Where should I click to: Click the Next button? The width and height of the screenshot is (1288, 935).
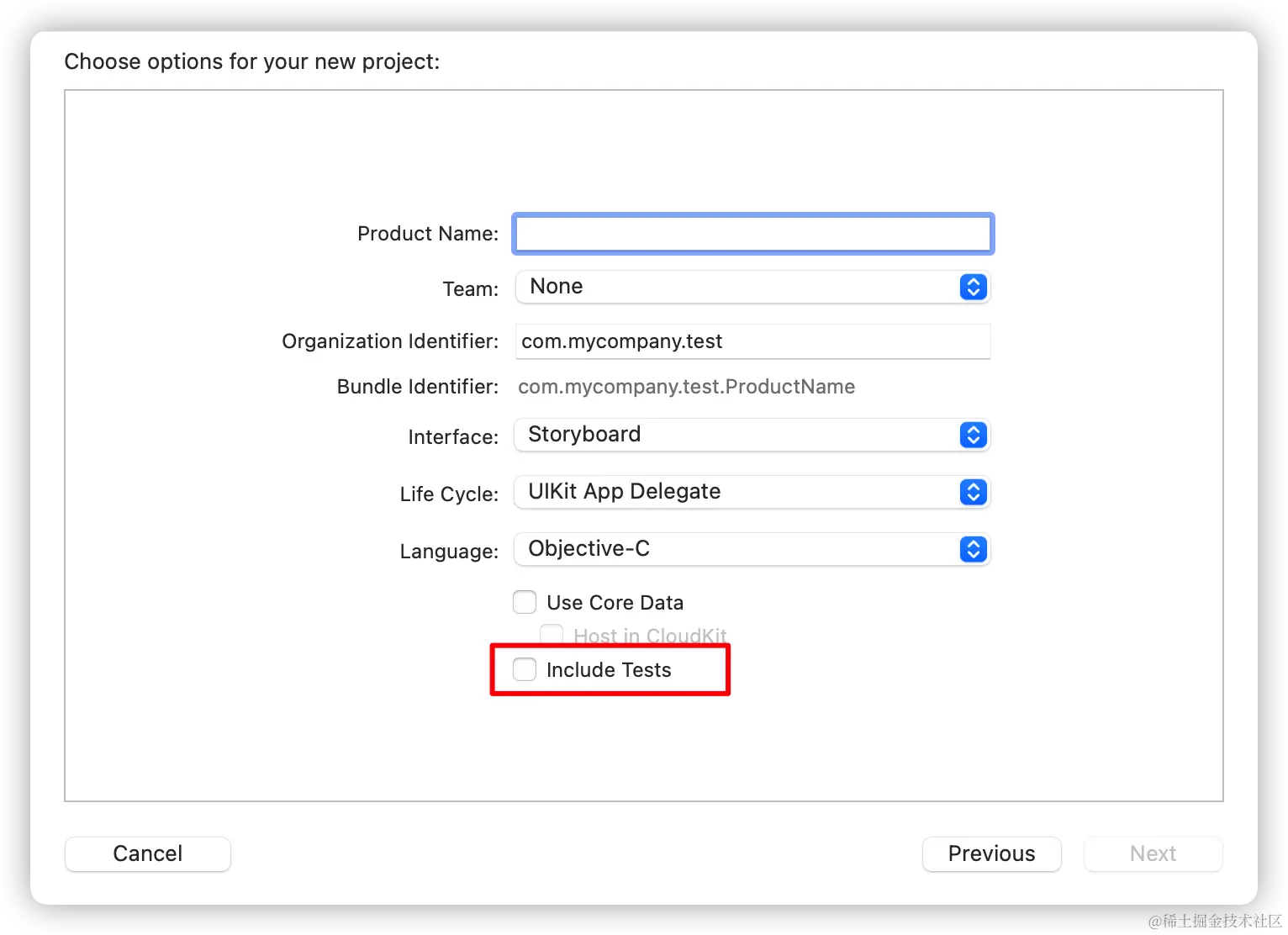point(1153,853)
